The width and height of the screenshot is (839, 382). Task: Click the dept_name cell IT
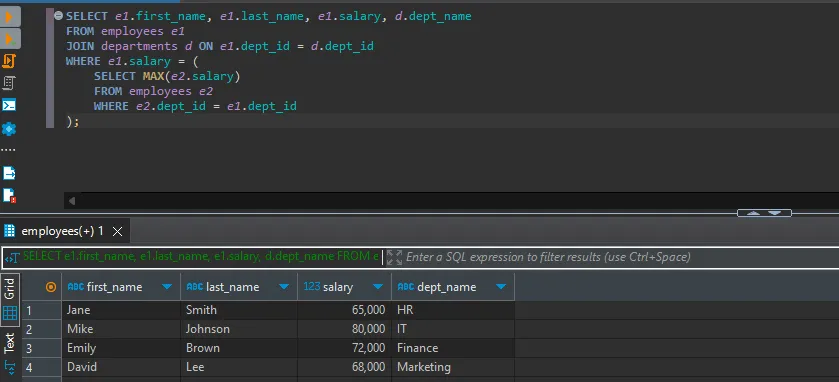[453, 329]
